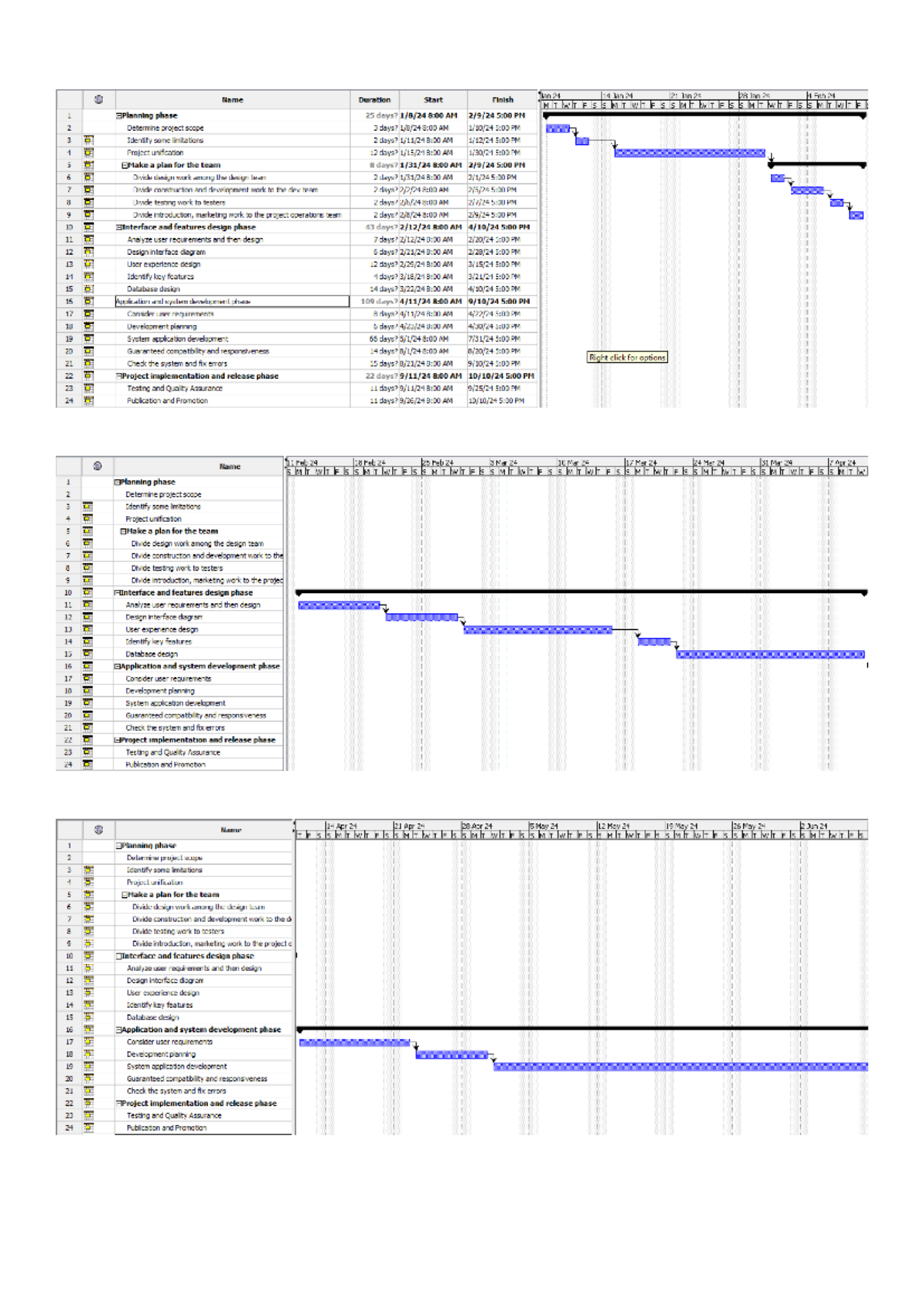Click the row 22 indicator icon in the 14 Apr 24 chart
Image resolution: width=924 pixels, height=1306 pixels.
pos(88,1103)
